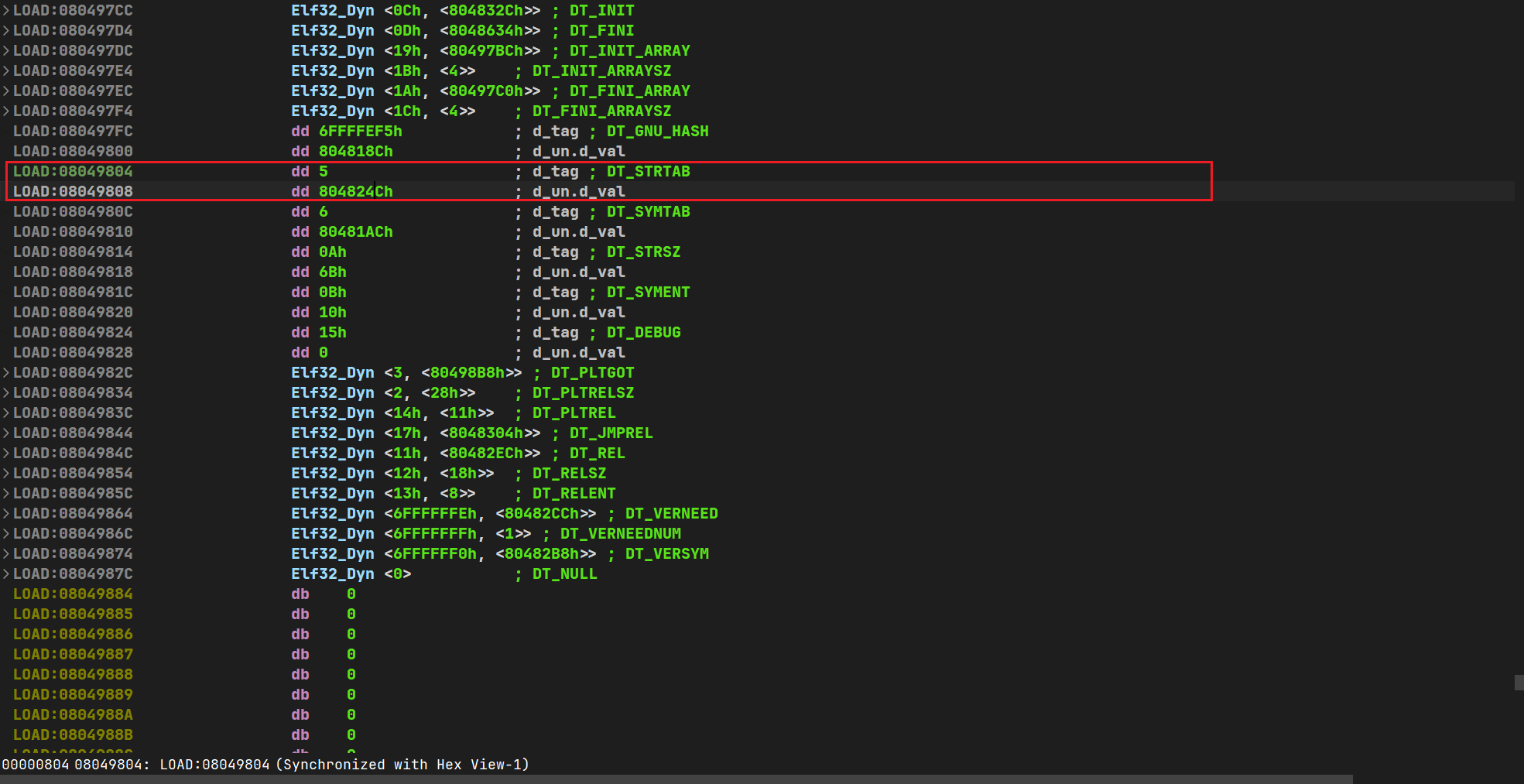Select the db 0 byte at LOAD:08049884
1524x784 pixels.
(x=351, y=594)
